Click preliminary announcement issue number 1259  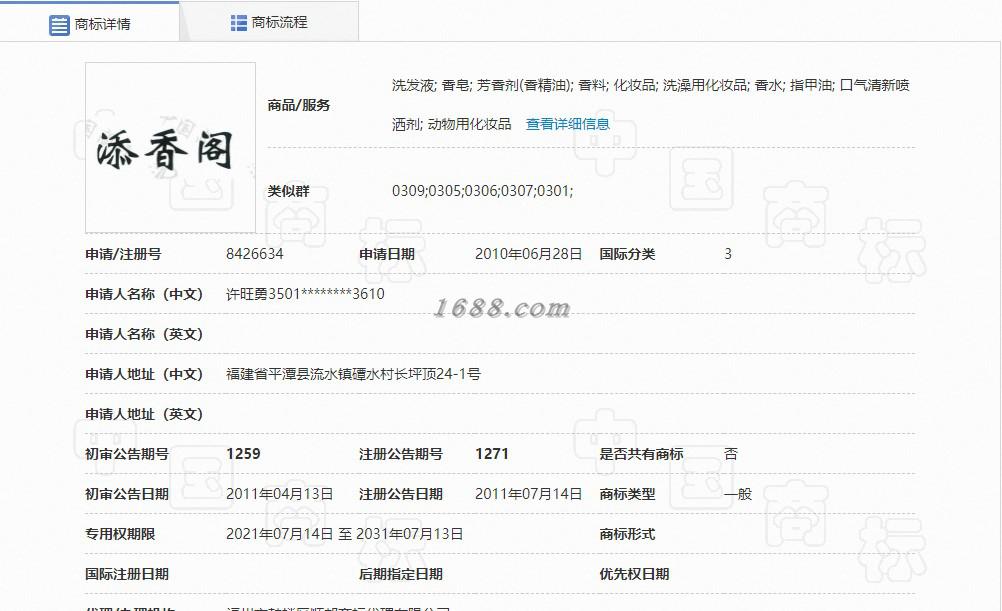[x=243, y=454]
